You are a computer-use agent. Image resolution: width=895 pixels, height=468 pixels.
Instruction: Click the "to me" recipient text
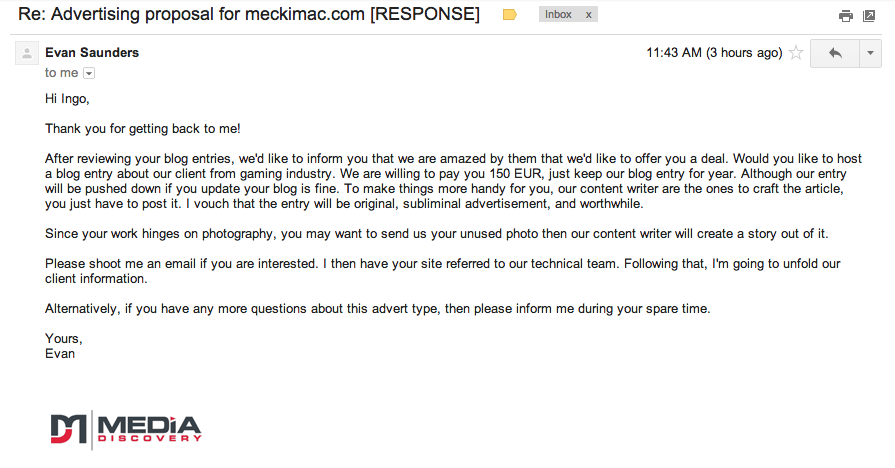pos(61,73)
